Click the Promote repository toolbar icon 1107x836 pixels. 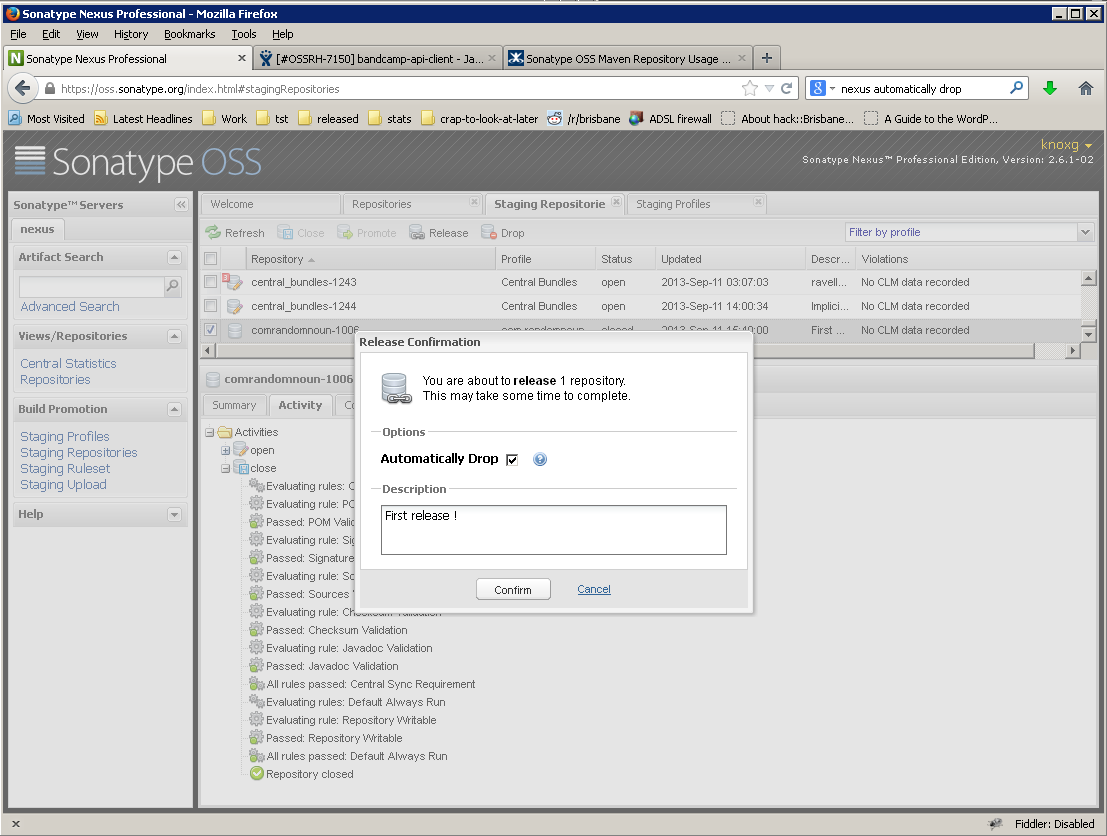[x=345, y=232]
